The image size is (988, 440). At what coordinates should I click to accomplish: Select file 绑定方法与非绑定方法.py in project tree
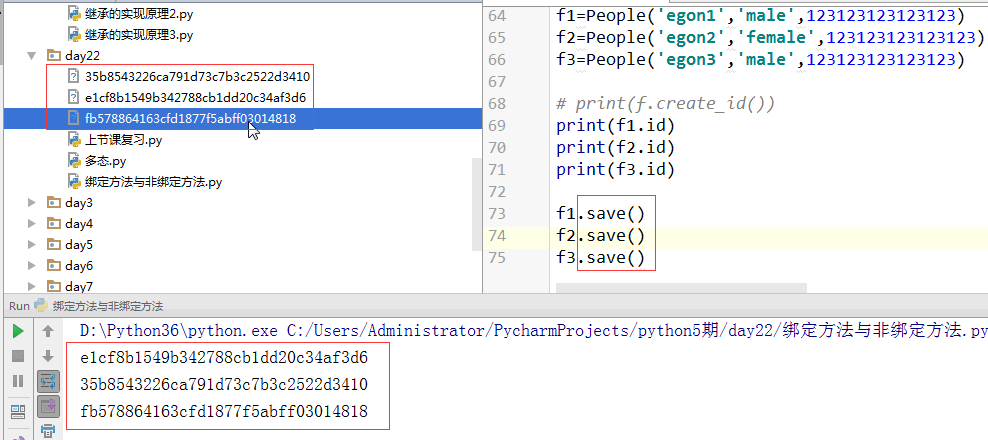154,182
